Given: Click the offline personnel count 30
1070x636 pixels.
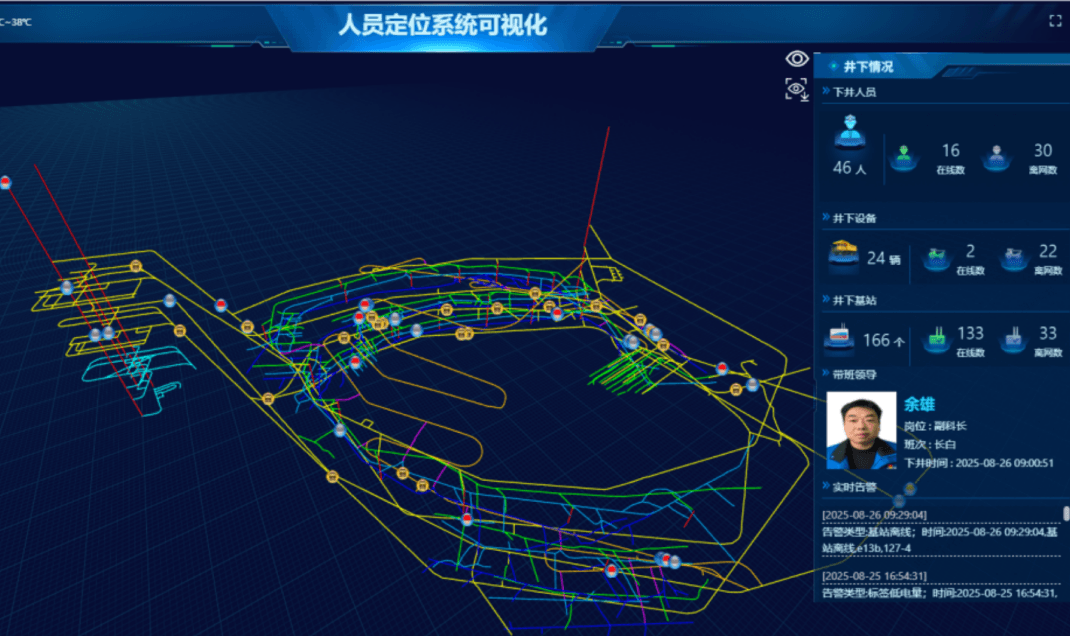Looking at the screenshot, I should coord(1043,150).
